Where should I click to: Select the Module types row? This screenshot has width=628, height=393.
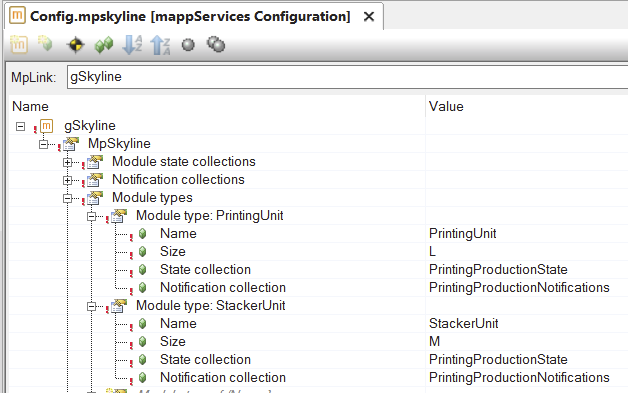(152, 198)
